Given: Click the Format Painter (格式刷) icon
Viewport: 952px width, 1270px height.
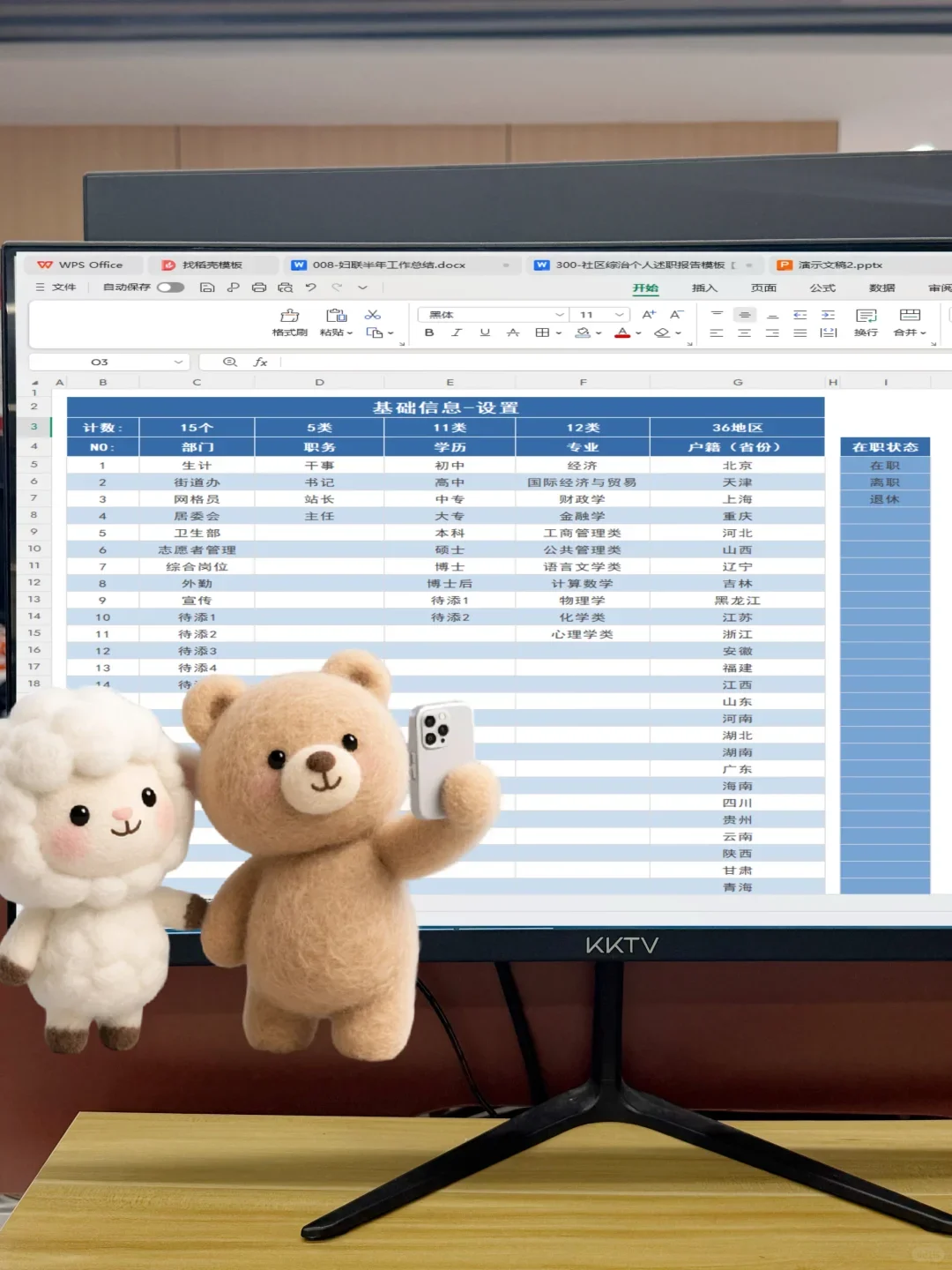Looking at the screenshot, I should click(x=289, y=316).
